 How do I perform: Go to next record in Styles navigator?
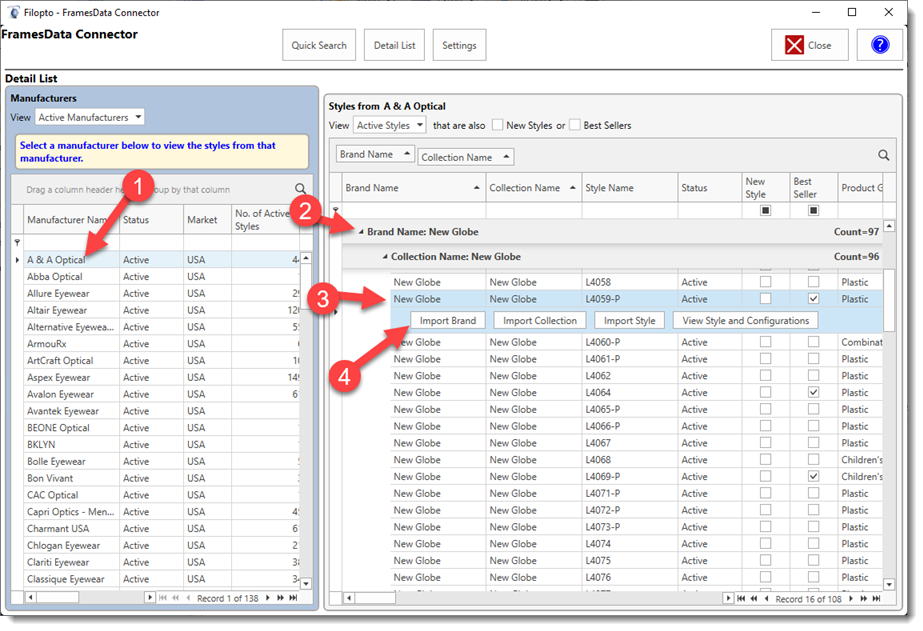click(x=851, y=599)
